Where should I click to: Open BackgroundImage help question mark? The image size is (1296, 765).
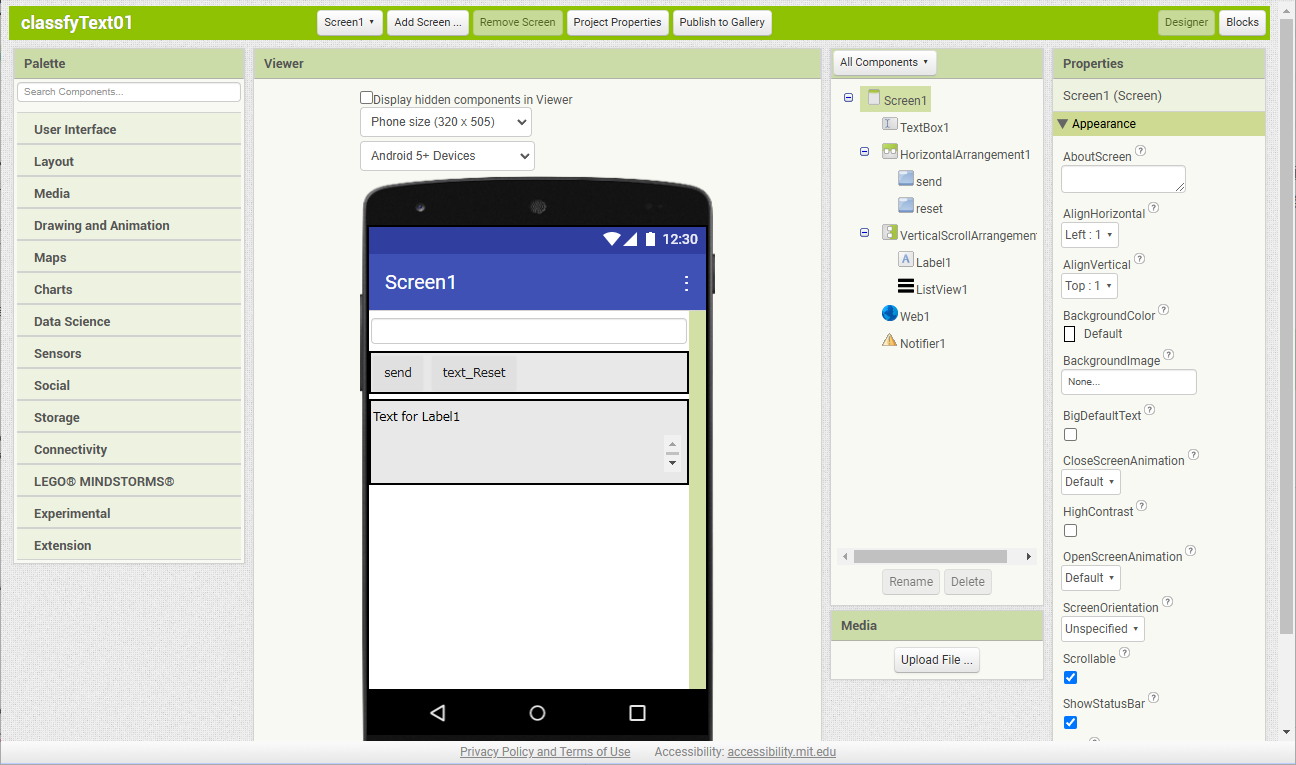pyautogui.click(x=1169, y=355)
